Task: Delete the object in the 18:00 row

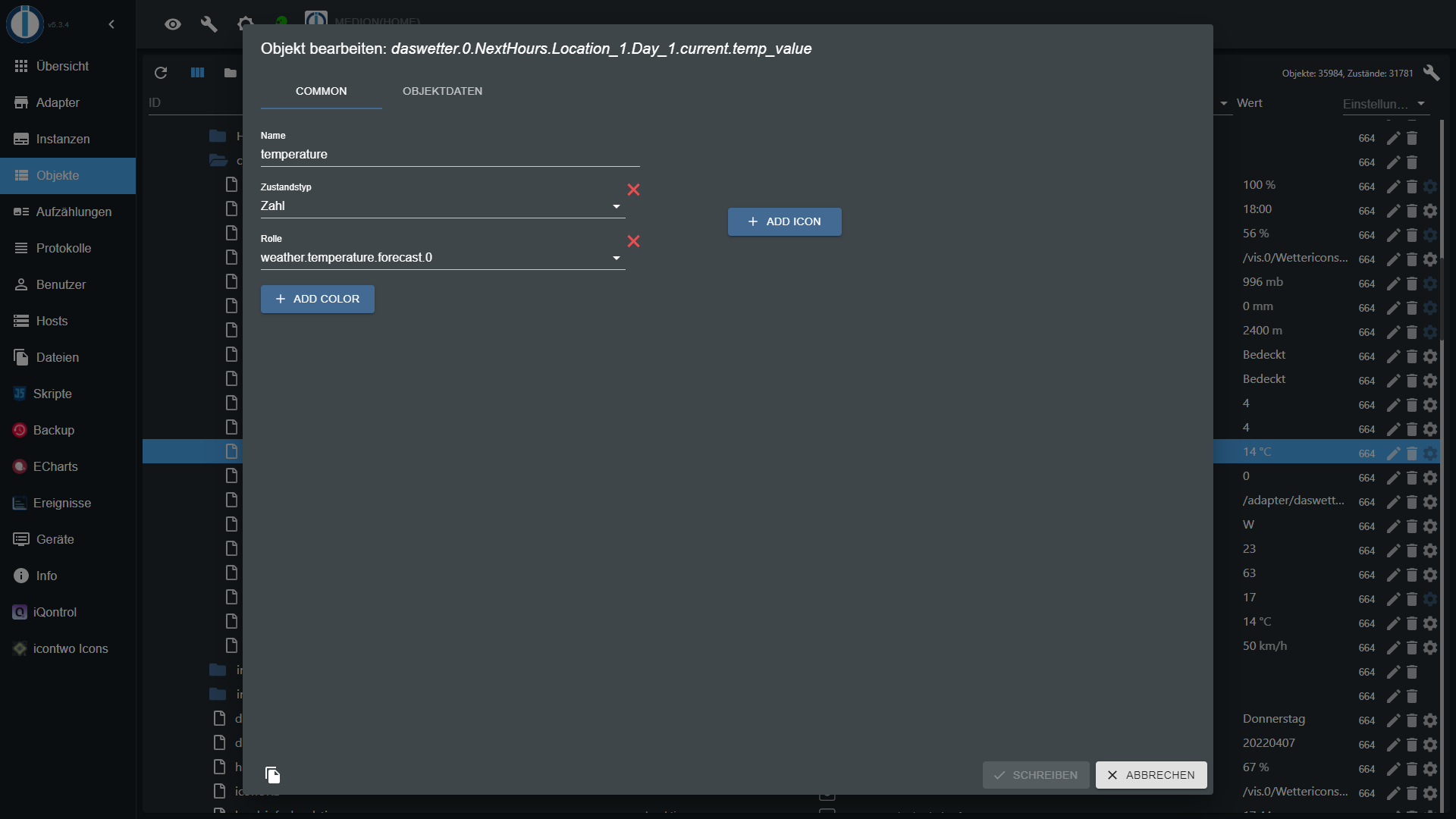Action: [x=1411, y=211]
